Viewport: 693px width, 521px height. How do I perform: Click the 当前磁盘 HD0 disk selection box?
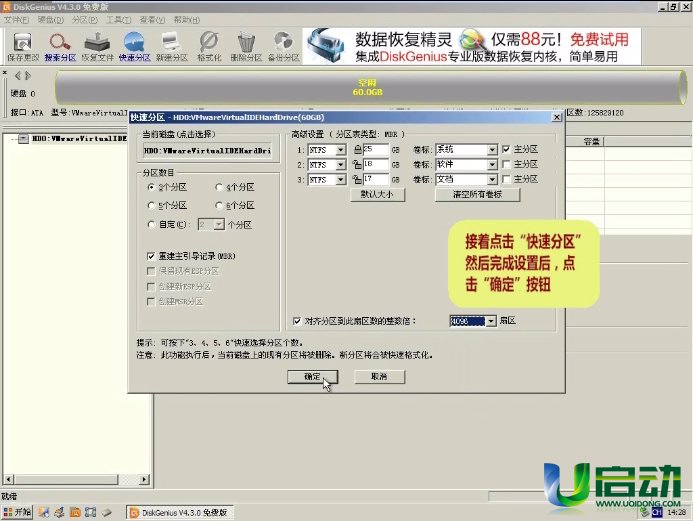207,151
